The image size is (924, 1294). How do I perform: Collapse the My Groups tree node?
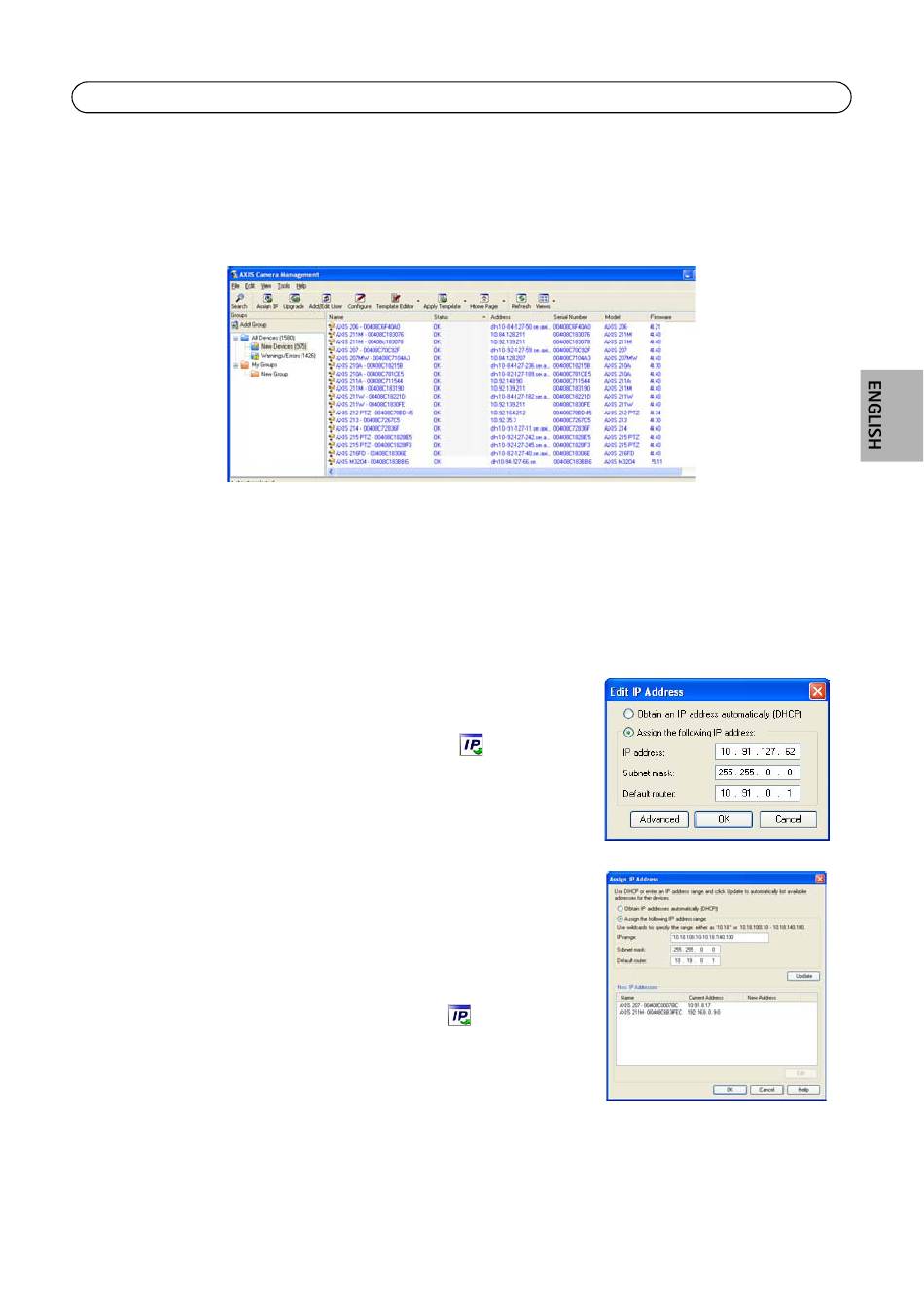pos(235,365)
